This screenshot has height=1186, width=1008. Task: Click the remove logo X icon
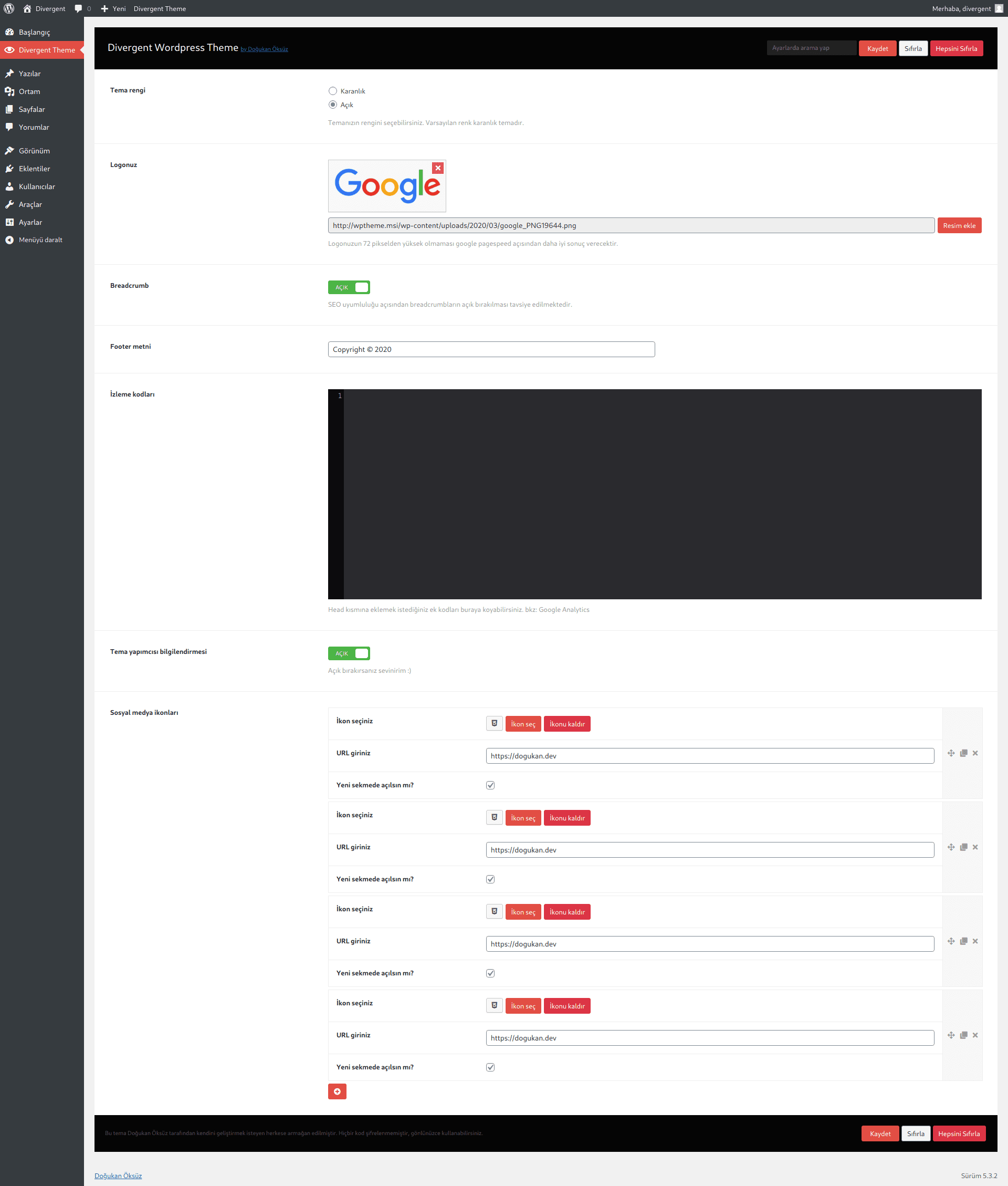click(437, 168)
